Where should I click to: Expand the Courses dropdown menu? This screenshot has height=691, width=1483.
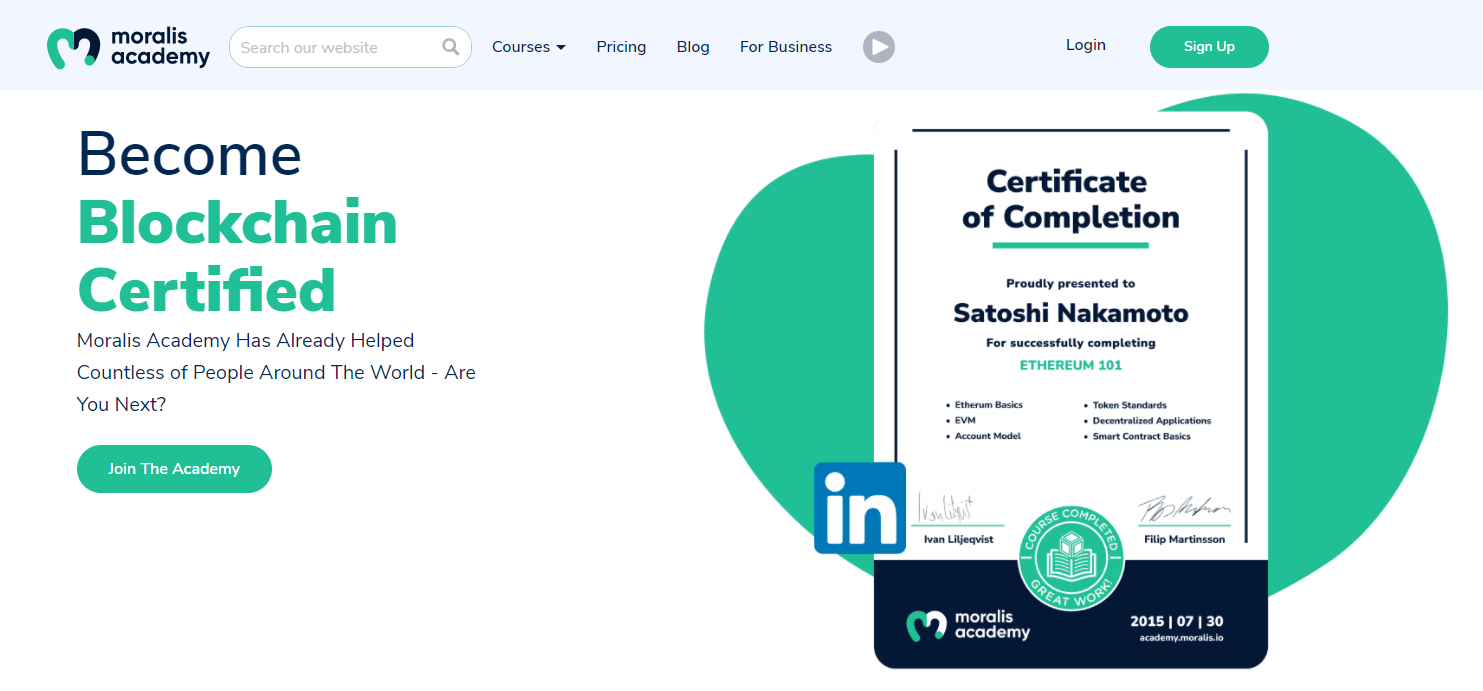point(529,47)
